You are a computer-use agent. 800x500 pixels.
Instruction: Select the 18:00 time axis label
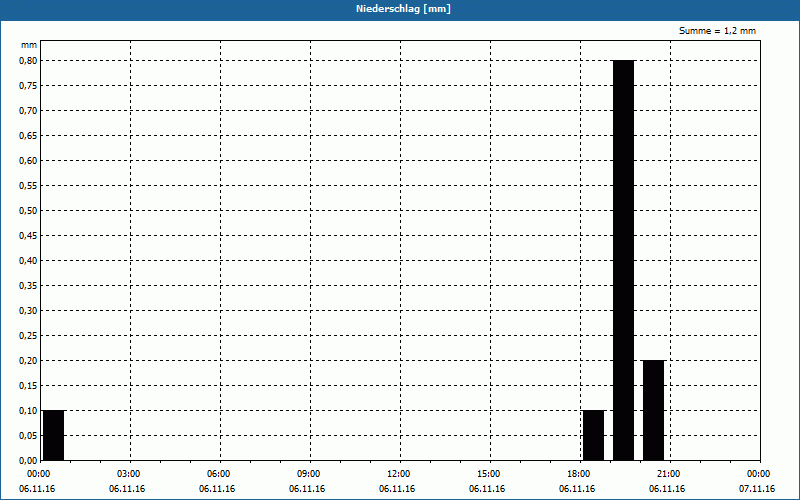click(x=579, y=474)
